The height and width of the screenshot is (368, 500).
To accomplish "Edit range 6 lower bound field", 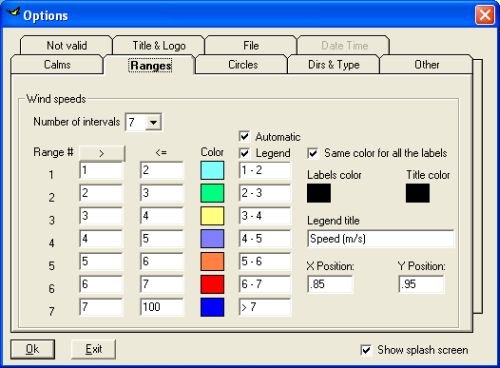I will pos(101,284).
